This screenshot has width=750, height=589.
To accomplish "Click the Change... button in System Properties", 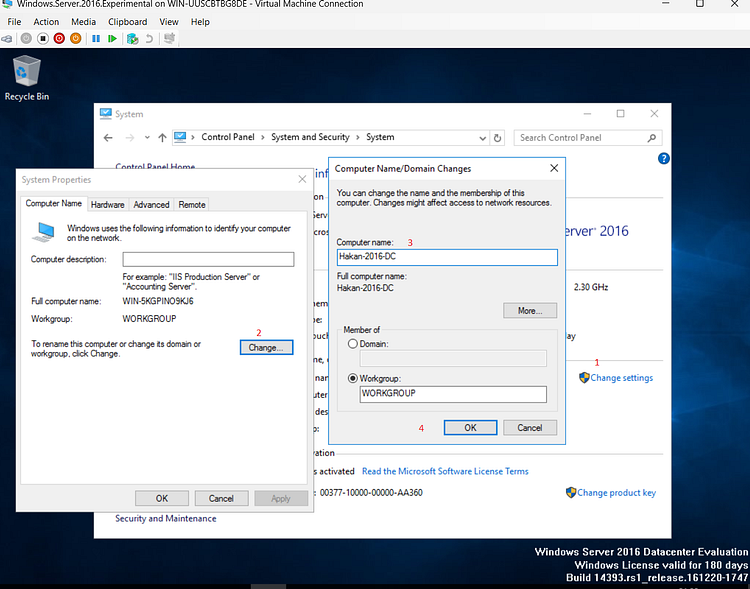I will [266, 347].
